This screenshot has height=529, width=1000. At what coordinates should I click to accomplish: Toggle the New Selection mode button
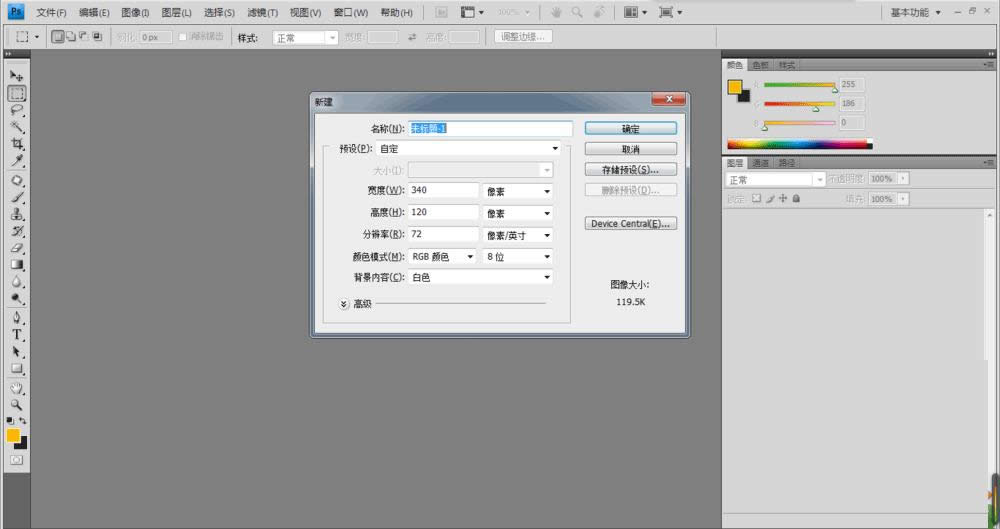(x=57, y=37)
